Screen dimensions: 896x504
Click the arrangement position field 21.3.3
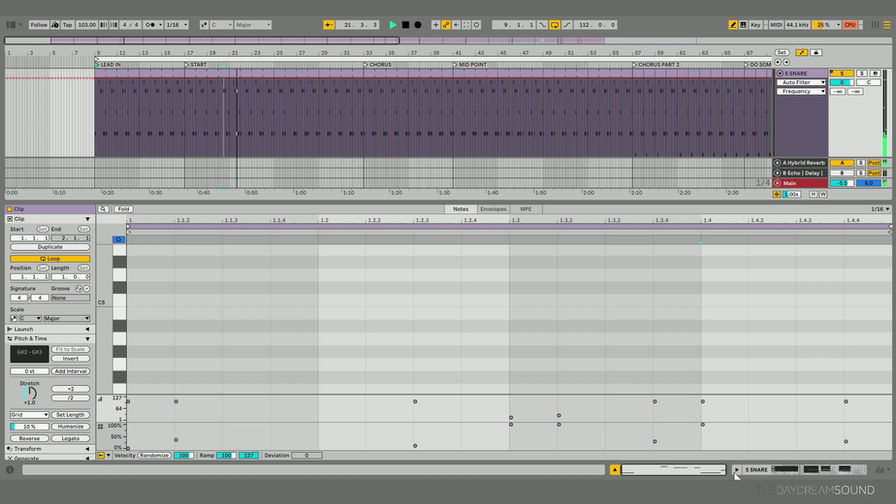pyautogui.click(x=357, y=25)
